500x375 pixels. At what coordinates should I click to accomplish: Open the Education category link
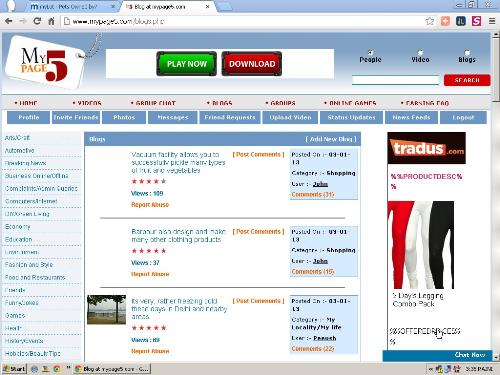click(x=18, y=239)
